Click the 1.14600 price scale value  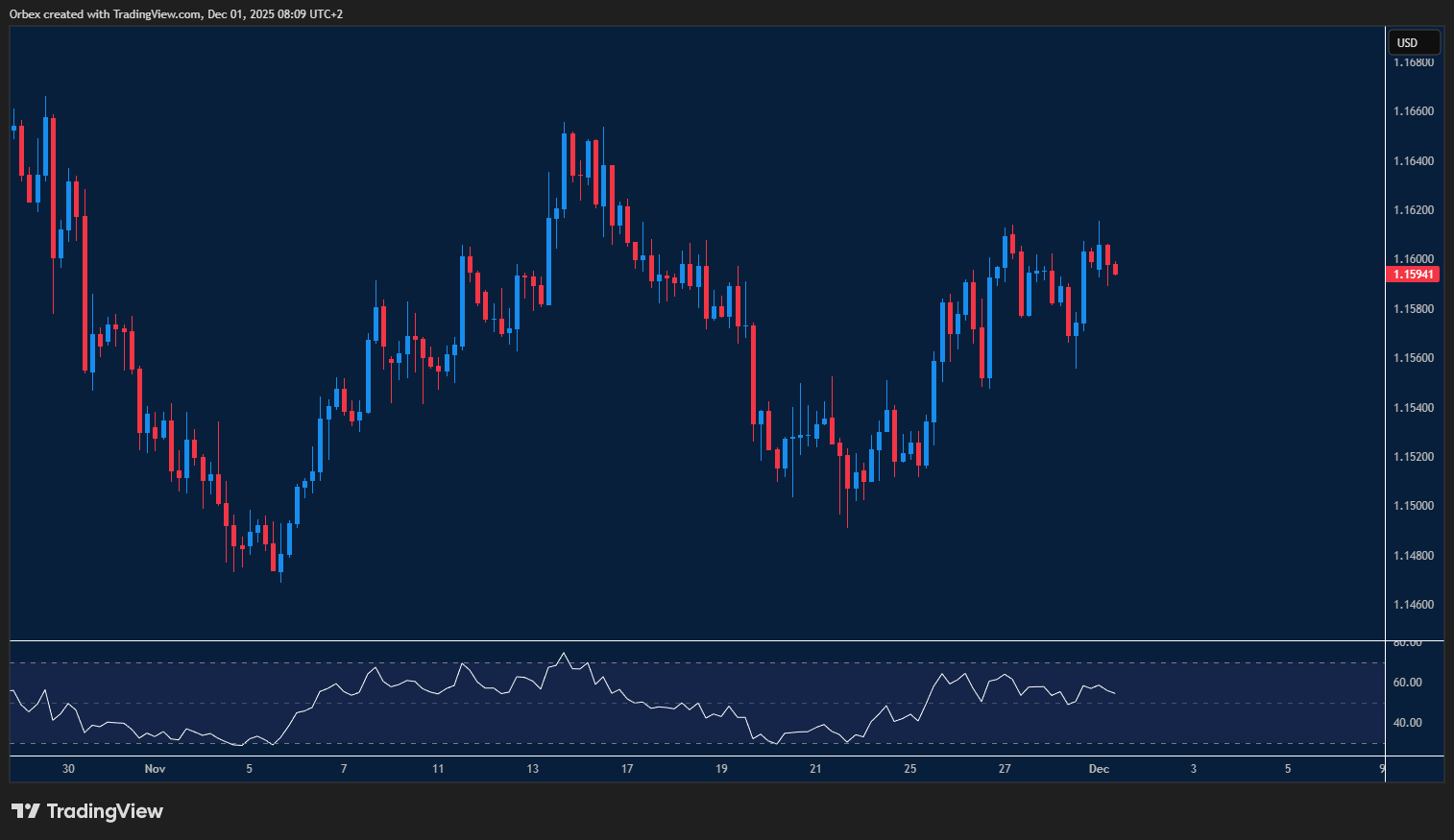tap(1413, 604)
